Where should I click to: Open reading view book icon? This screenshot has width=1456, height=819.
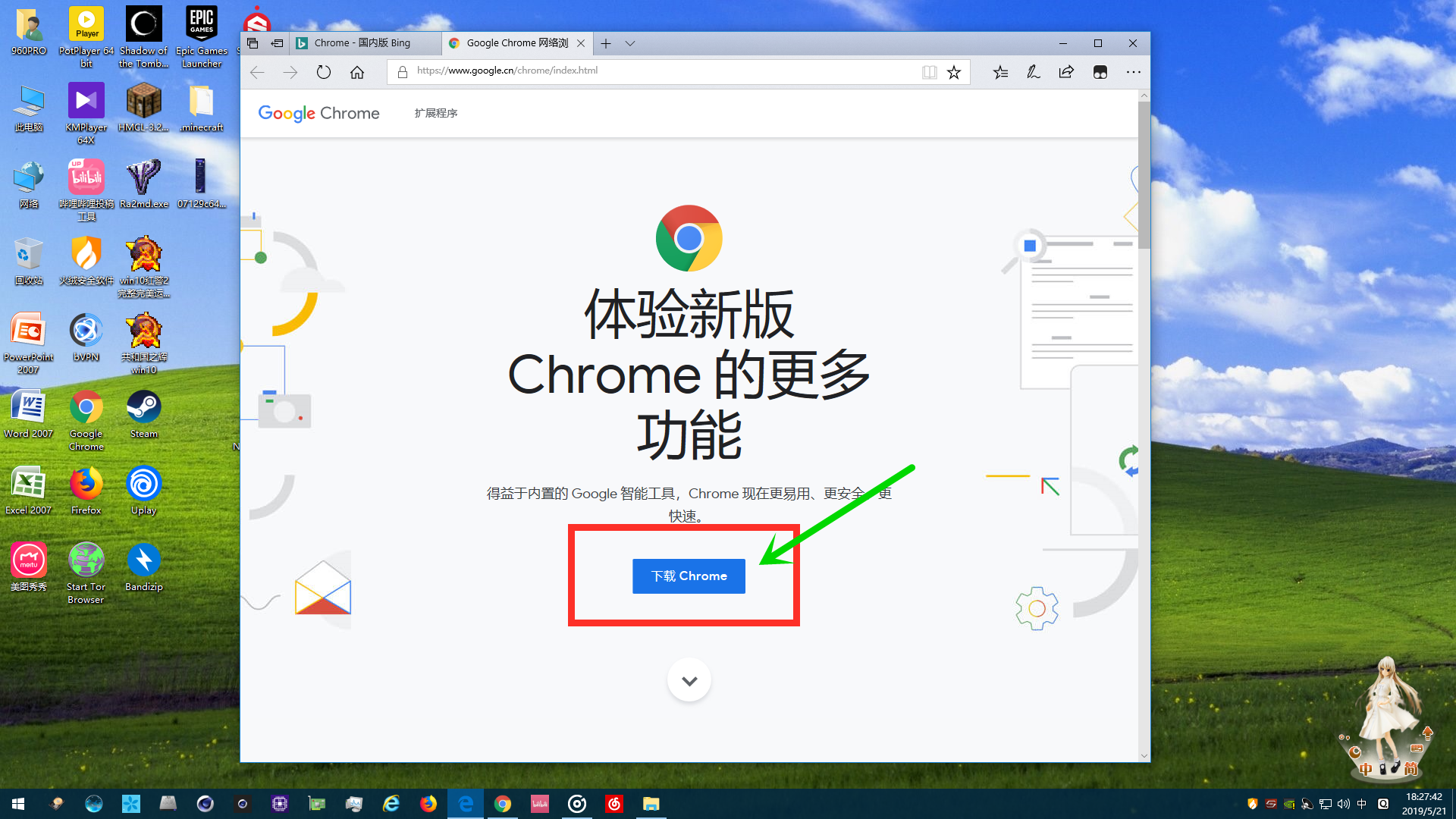929,72
